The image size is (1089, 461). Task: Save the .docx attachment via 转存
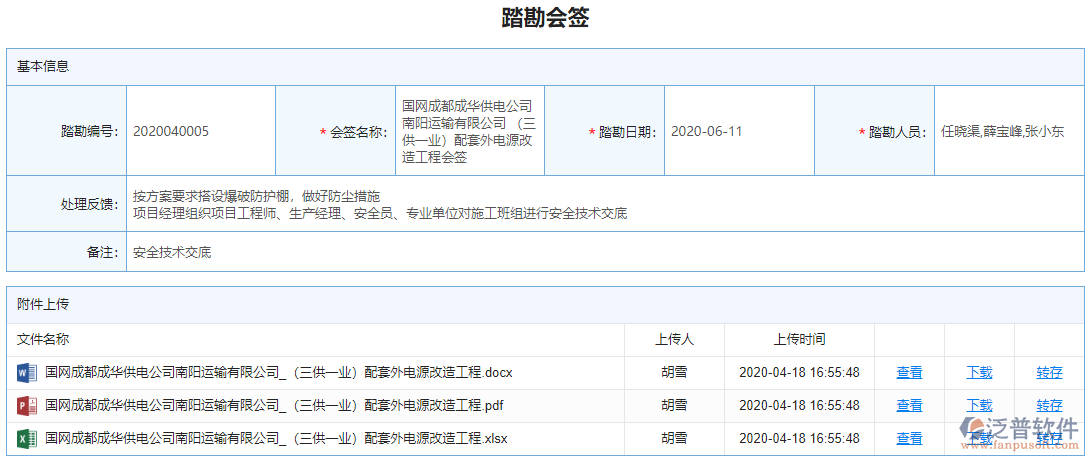pos(1049,373)
